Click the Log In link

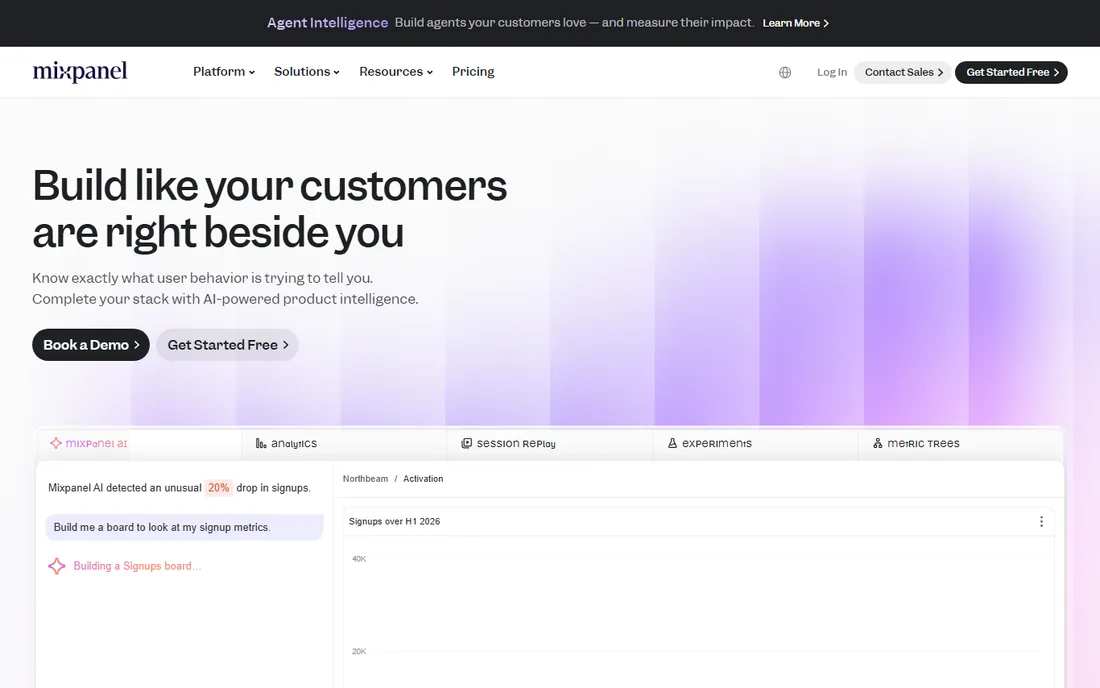(x=832, y=72)
